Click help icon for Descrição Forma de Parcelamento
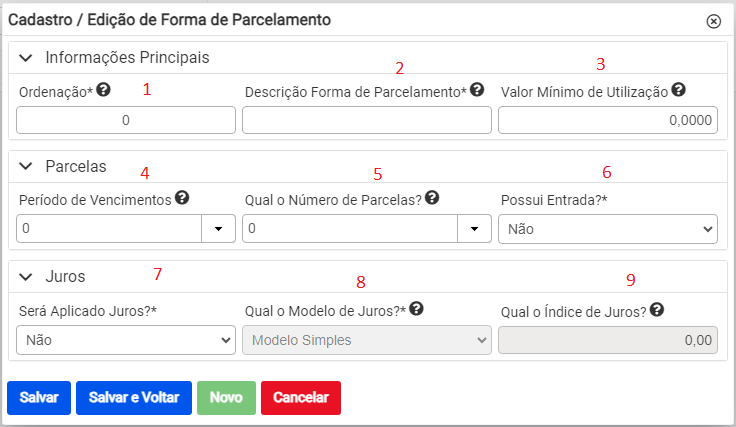This screenshot has height=427, width=736. coord(477,89)
